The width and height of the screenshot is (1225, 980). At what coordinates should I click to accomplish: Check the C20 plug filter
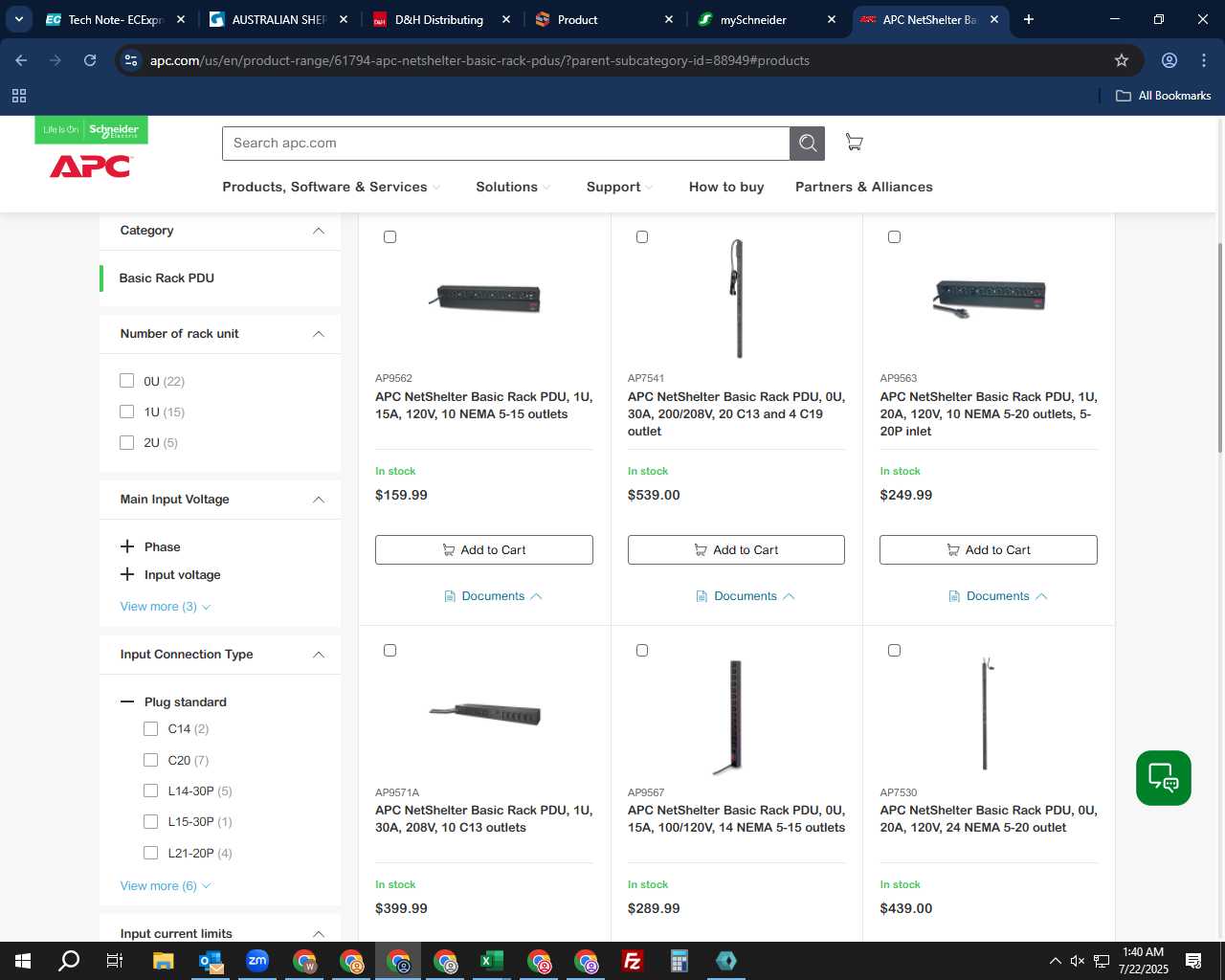coord(150,760)
